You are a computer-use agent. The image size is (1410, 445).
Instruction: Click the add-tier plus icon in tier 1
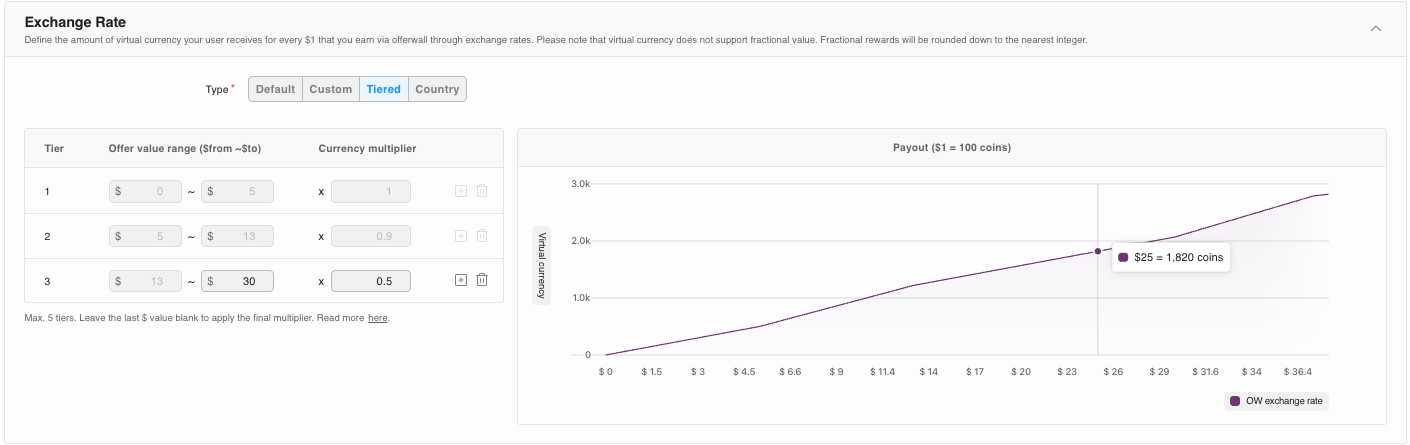click(x=461, y=190)
